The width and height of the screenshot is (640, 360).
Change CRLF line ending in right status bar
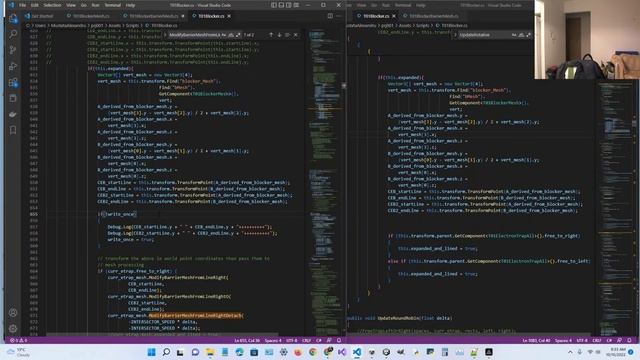click(x=596, y=340)
